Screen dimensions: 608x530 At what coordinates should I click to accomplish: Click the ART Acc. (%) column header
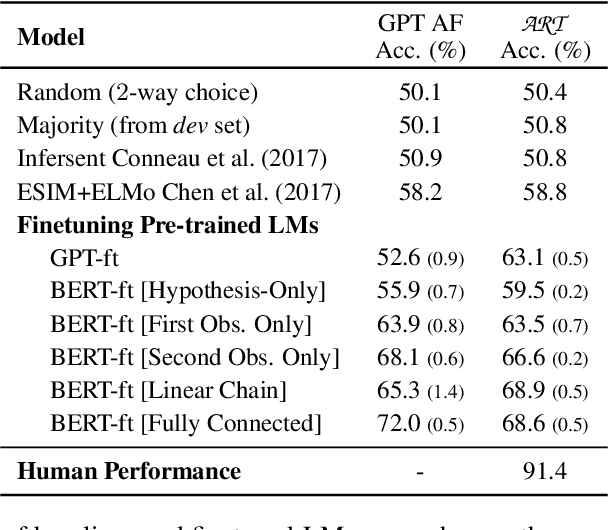point(546,38)
